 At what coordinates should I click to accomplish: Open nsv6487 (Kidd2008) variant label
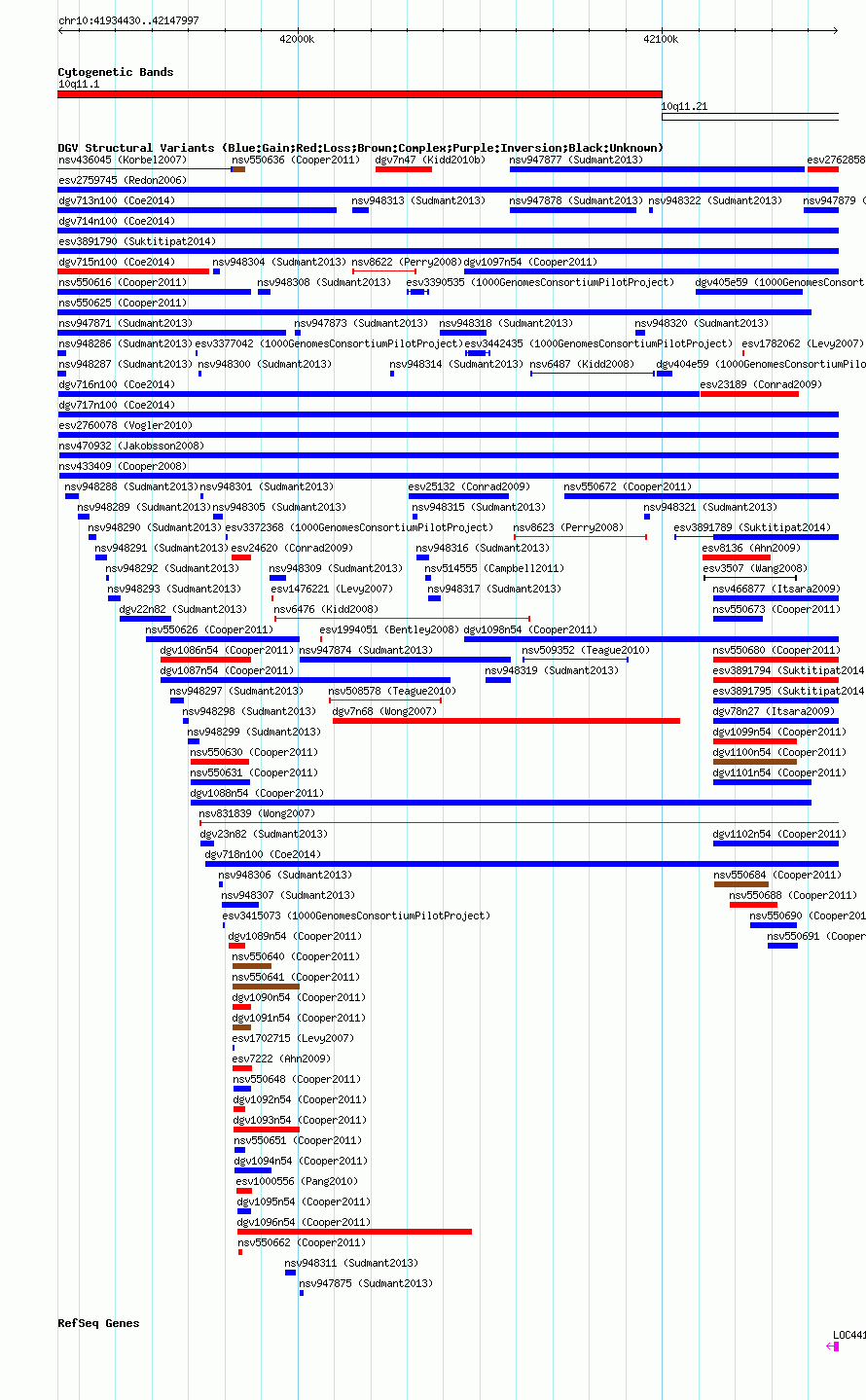point(582,364)
